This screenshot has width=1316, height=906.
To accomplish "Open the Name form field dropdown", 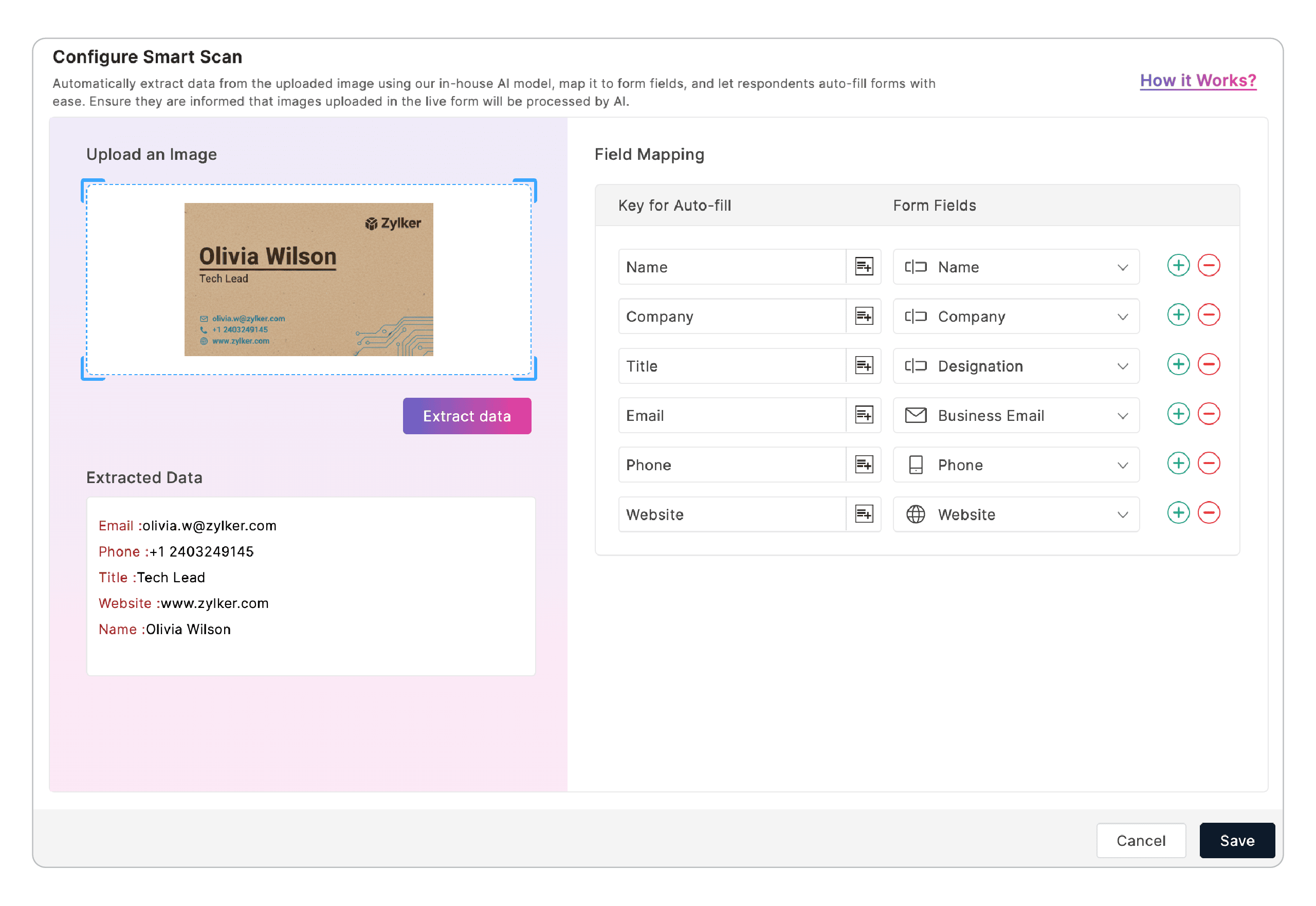I will (x=1015, y=267).
